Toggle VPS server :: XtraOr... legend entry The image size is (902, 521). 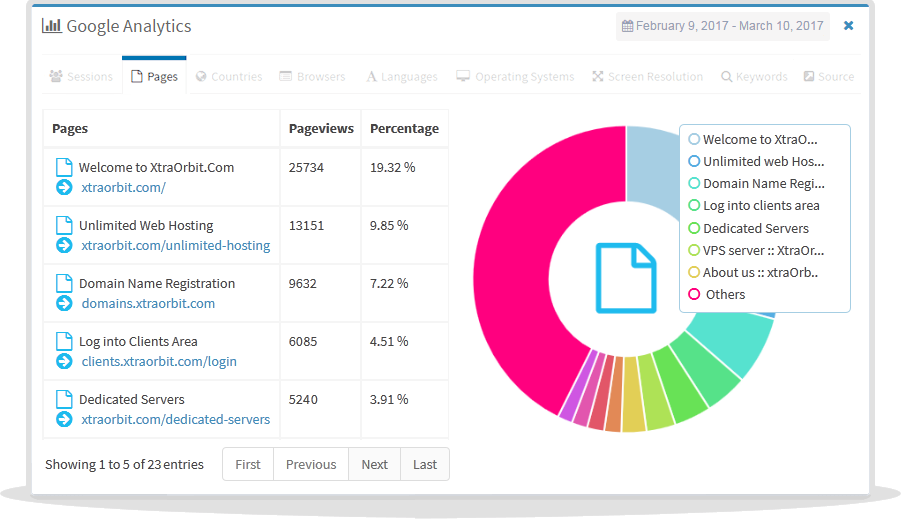tap(756, 251)
